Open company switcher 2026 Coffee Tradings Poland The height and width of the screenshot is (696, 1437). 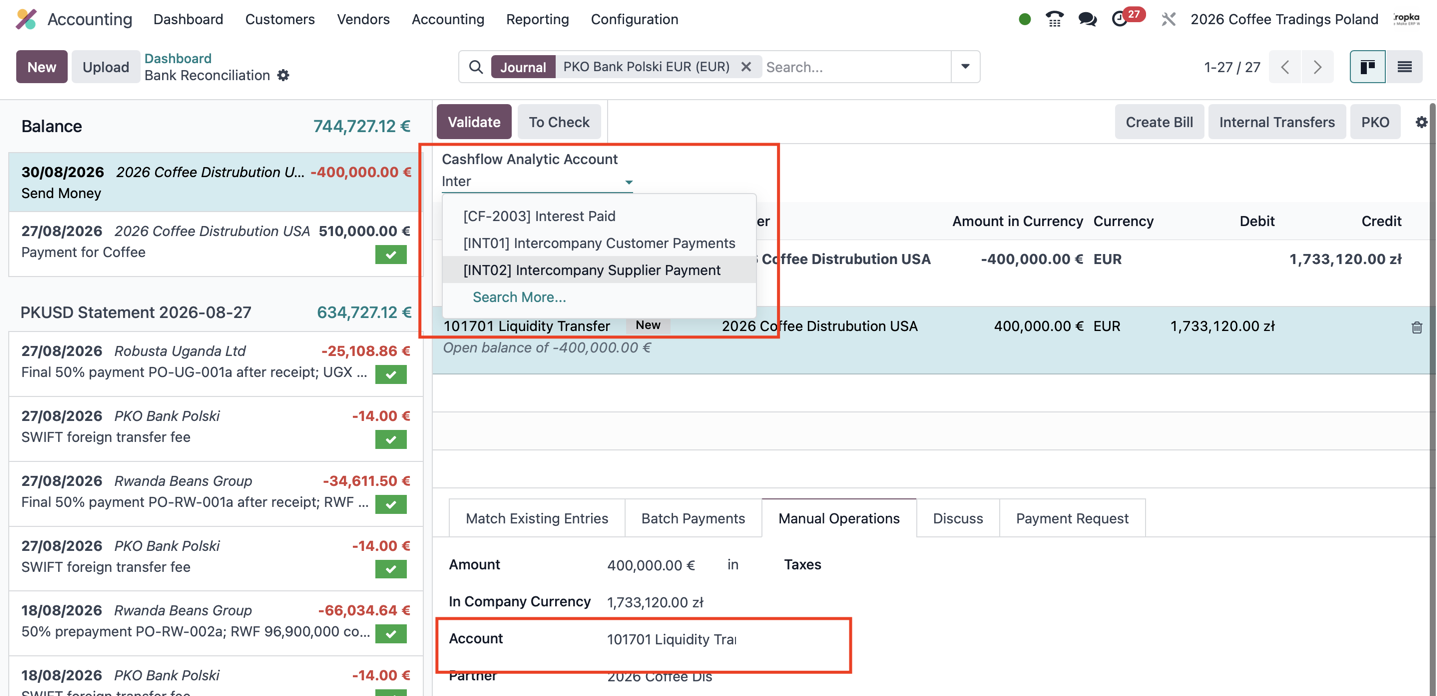pyautogui.click(x=1284, y=19)
